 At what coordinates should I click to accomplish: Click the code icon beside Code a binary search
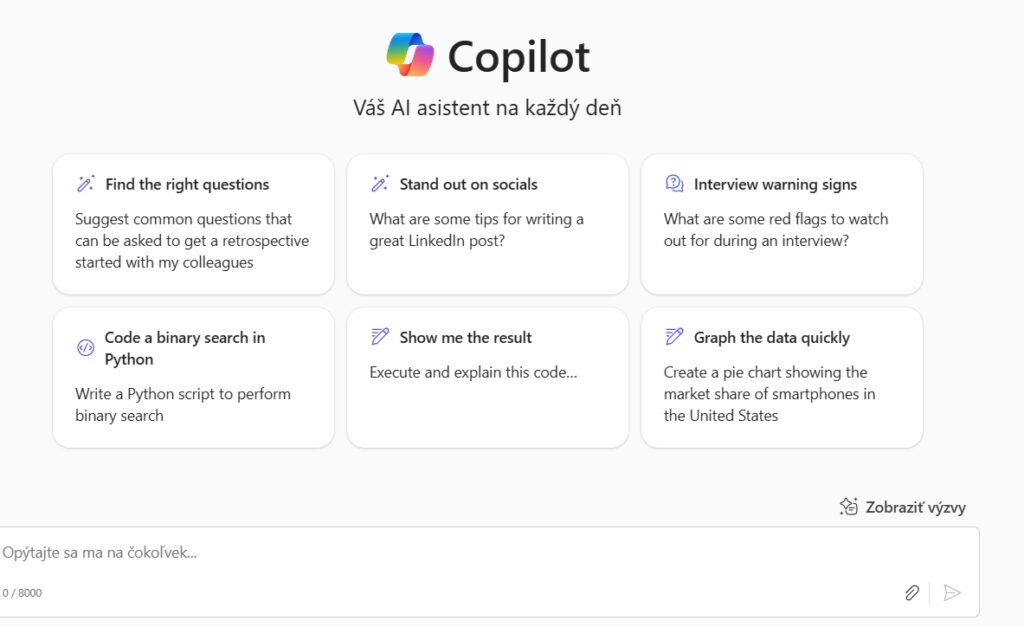pos(86,347)
